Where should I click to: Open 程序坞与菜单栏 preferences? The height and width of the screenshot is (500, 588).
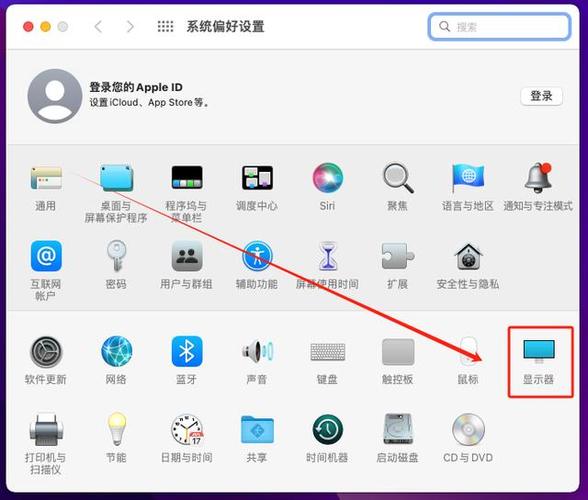pyautogui.click(x=187, y=177)
